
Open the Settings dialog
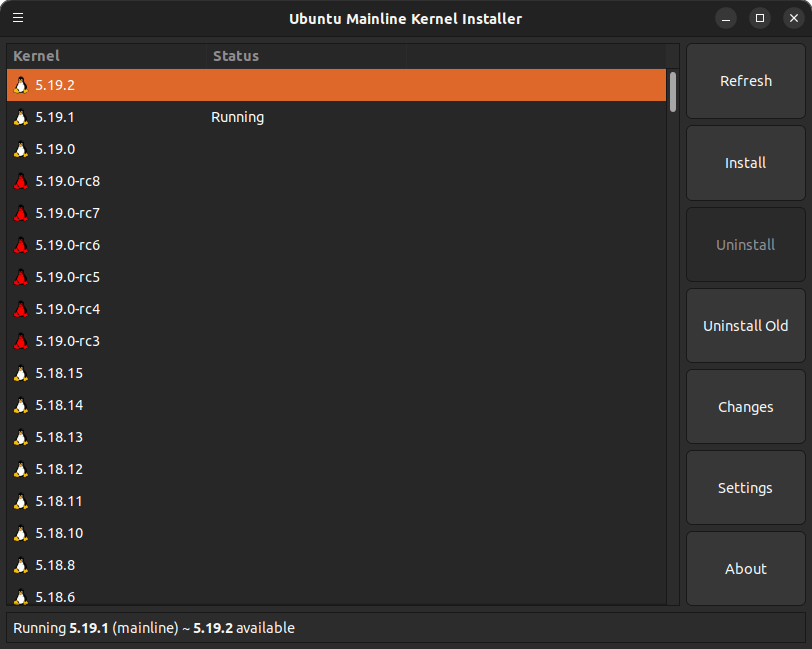pyautogui.click(x=746, y=488)
